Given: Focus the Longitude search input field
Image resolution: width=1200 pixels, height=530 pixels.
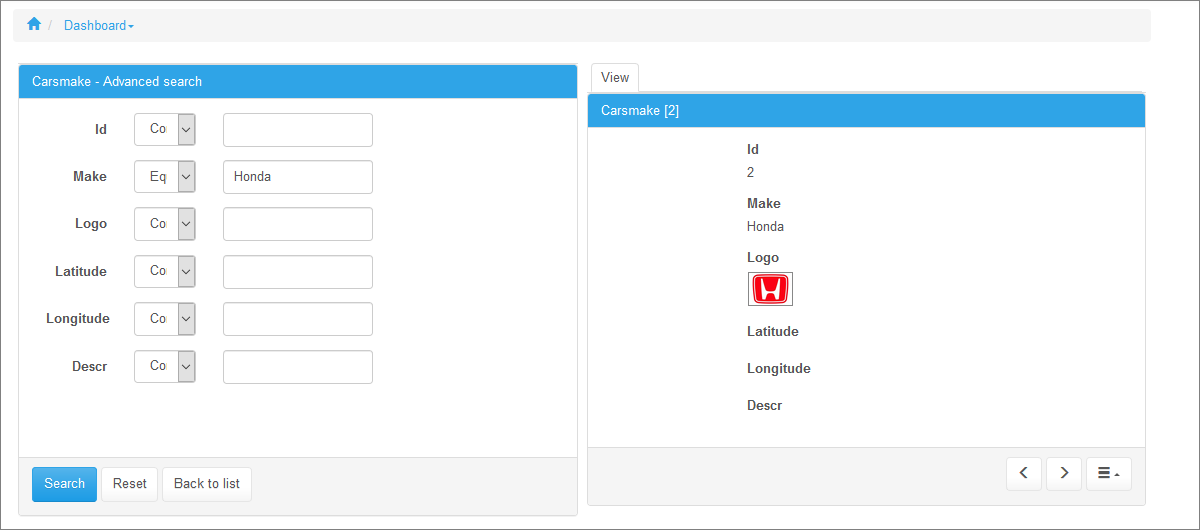Looking at the screenshot, I should pos(298,319).
